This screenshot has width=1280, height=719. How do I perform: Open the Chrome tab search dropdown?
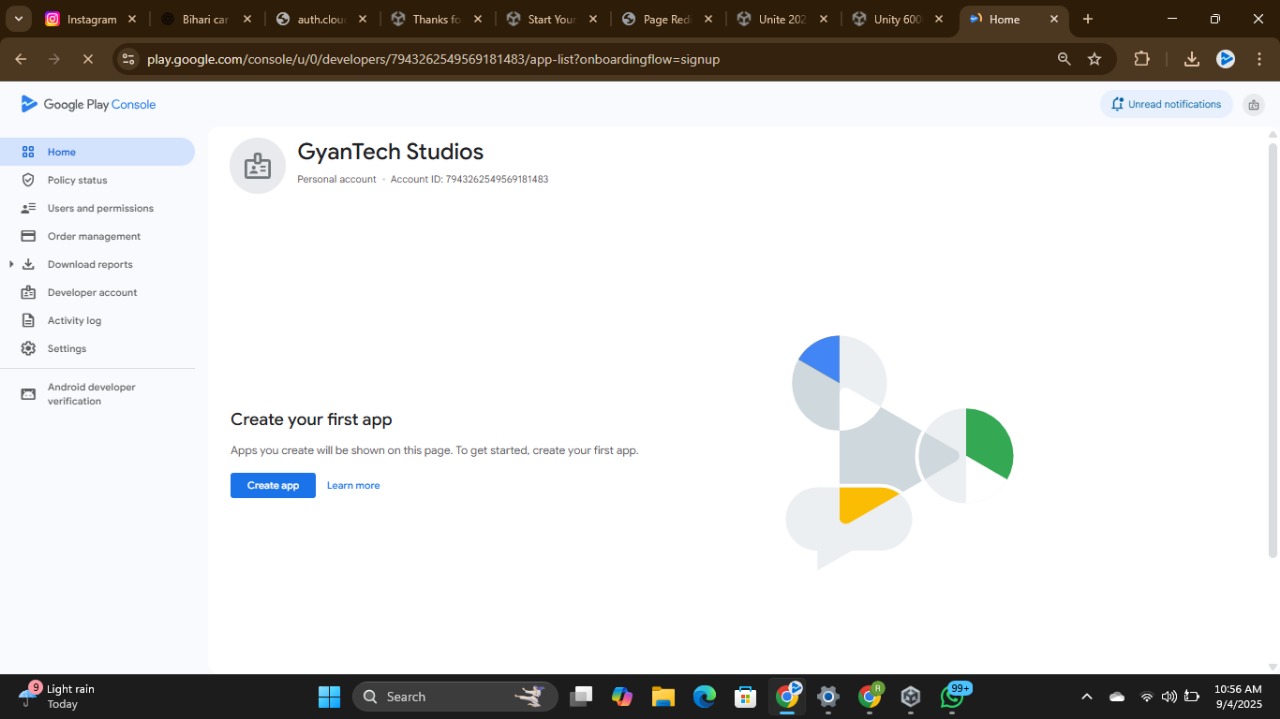18,19
